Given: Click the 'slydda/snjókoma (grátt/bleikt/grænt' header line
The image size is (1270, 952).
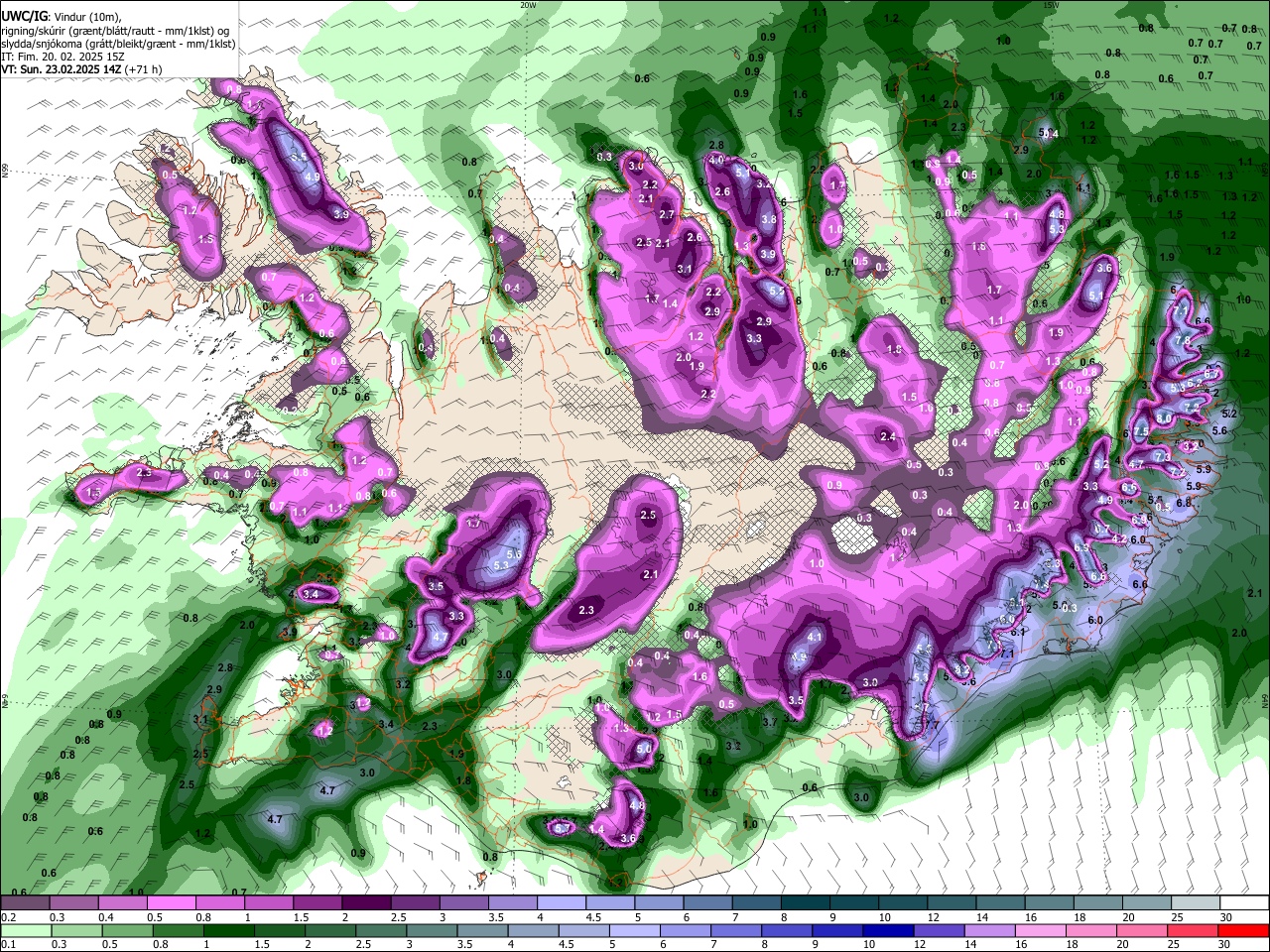Looking at the screenshot, I should pyautogui.click(x=118, y=44).
